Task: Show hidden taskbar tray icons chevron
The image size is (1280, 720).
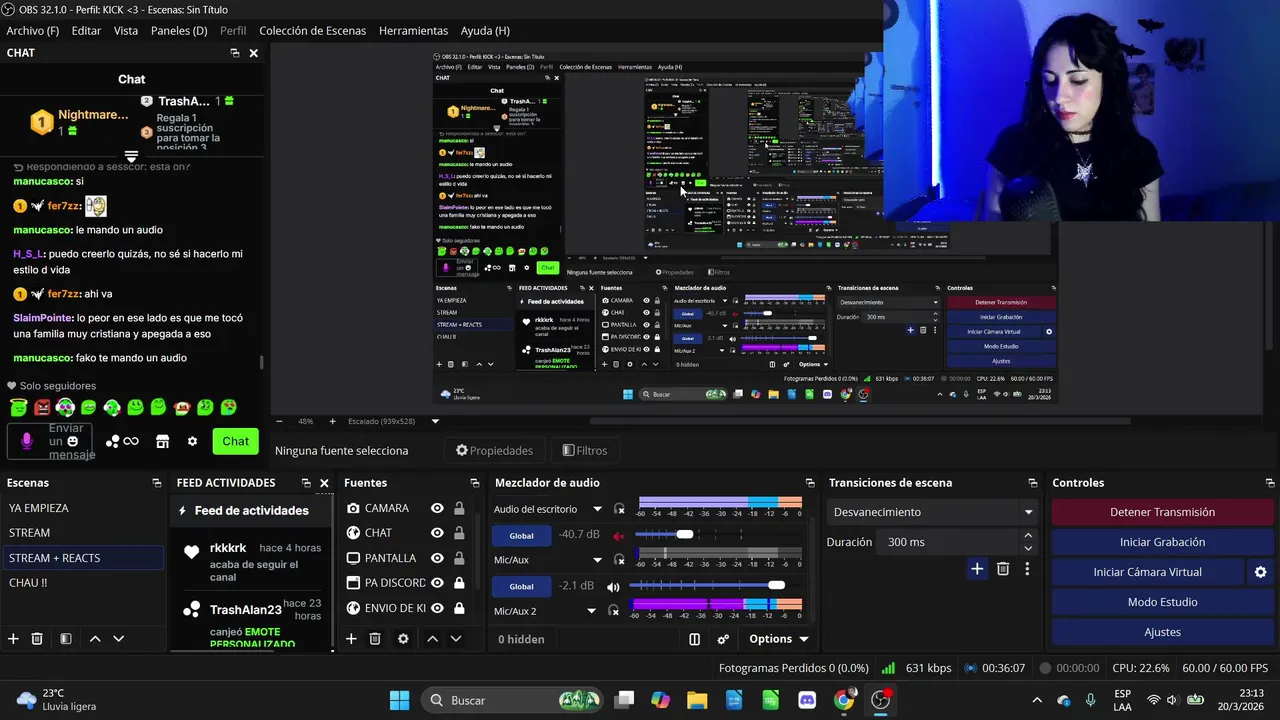Action: pyautogui.click(x=1037, y=700)
